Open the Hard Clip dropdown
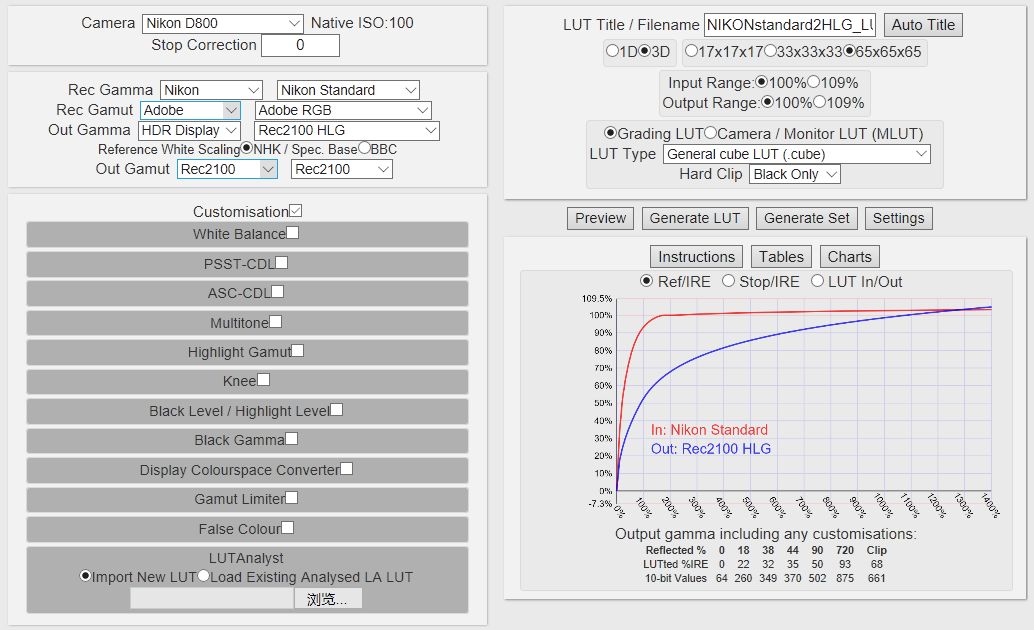Screen dimensions: 1034x630 (x=794, y=174)
